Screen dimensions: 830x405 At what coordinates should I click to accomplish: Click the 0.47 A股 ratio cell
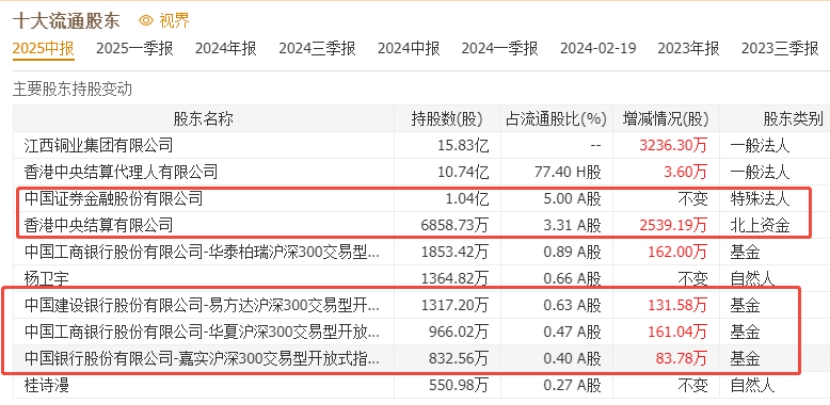pos(572,332)
